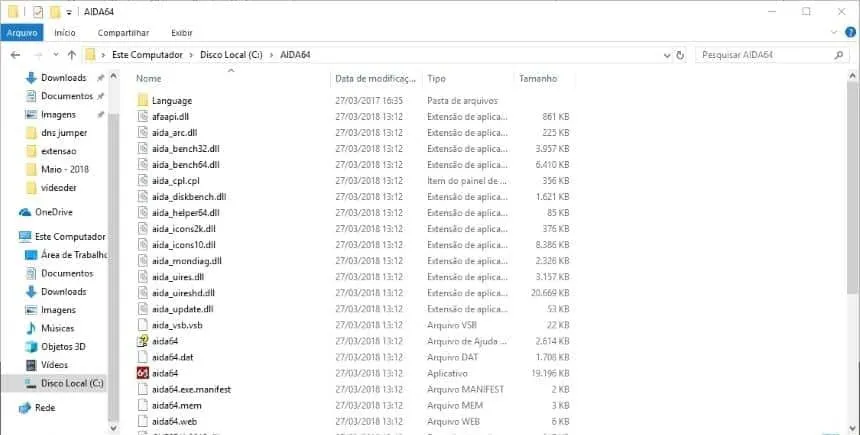Screen dimensions: 860x435
Task: Click the quick access new folder icon
Action: click(x=54, y=12)
